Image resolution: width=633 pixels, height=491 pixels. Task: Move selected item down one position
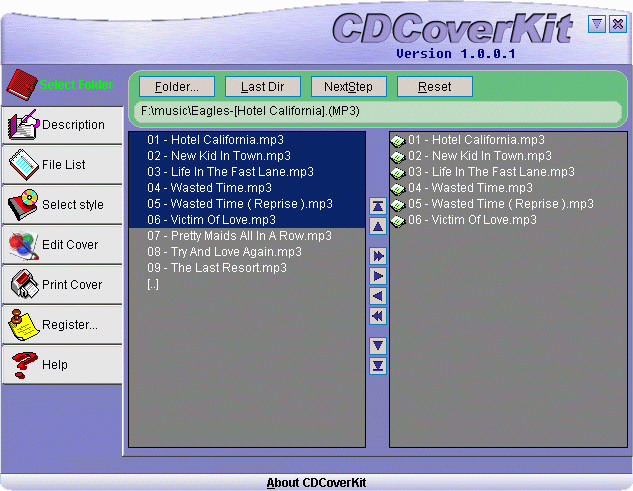coord(378,346)
